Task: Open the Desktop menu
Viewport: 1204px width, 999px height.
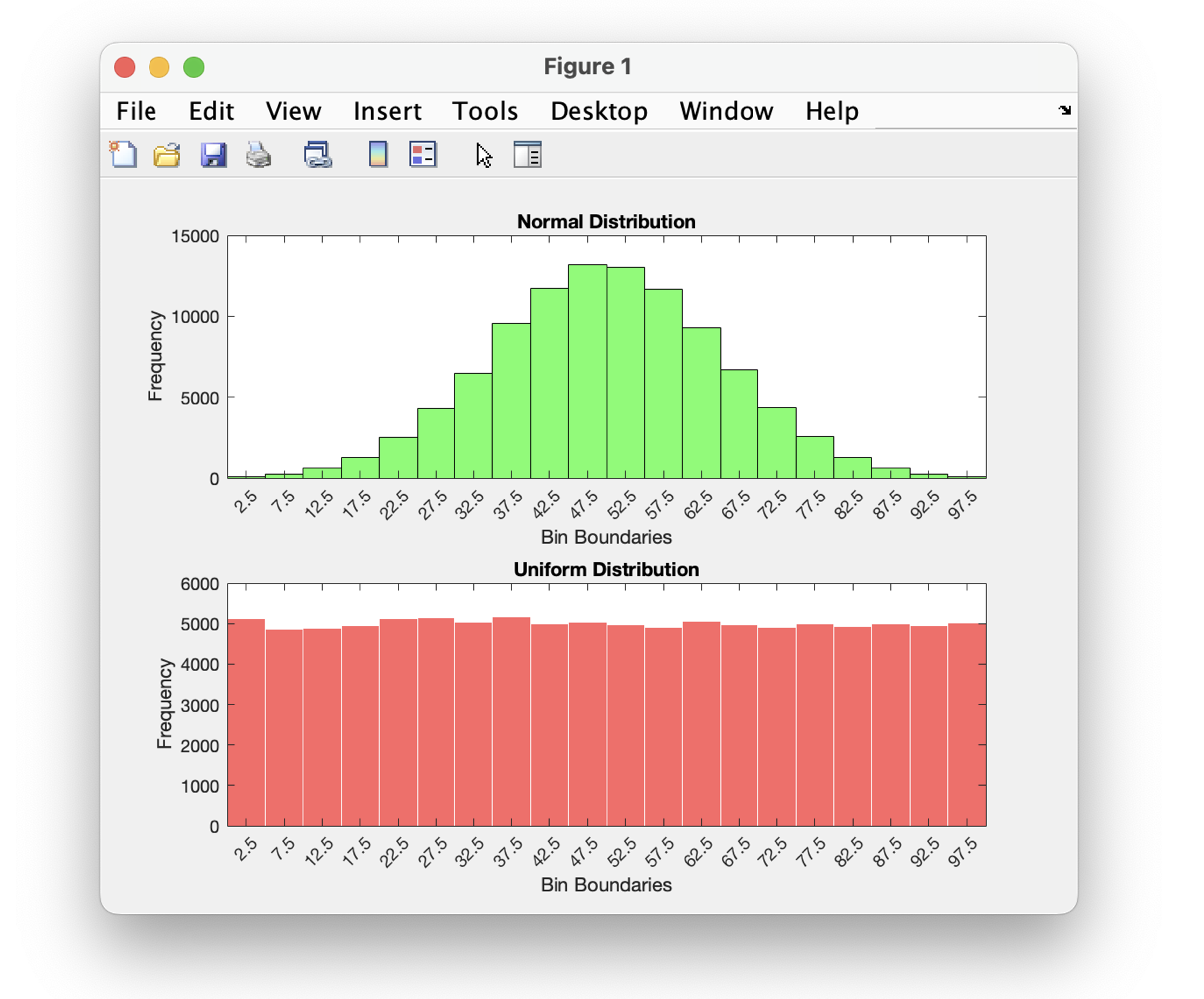Action: 598,111
